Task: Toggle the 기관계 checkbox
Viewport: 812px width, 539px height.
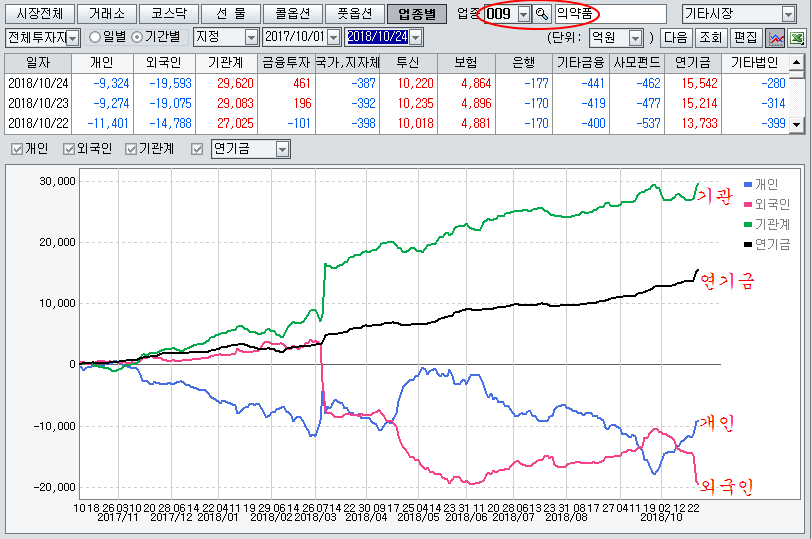Action: coord(132,149)
